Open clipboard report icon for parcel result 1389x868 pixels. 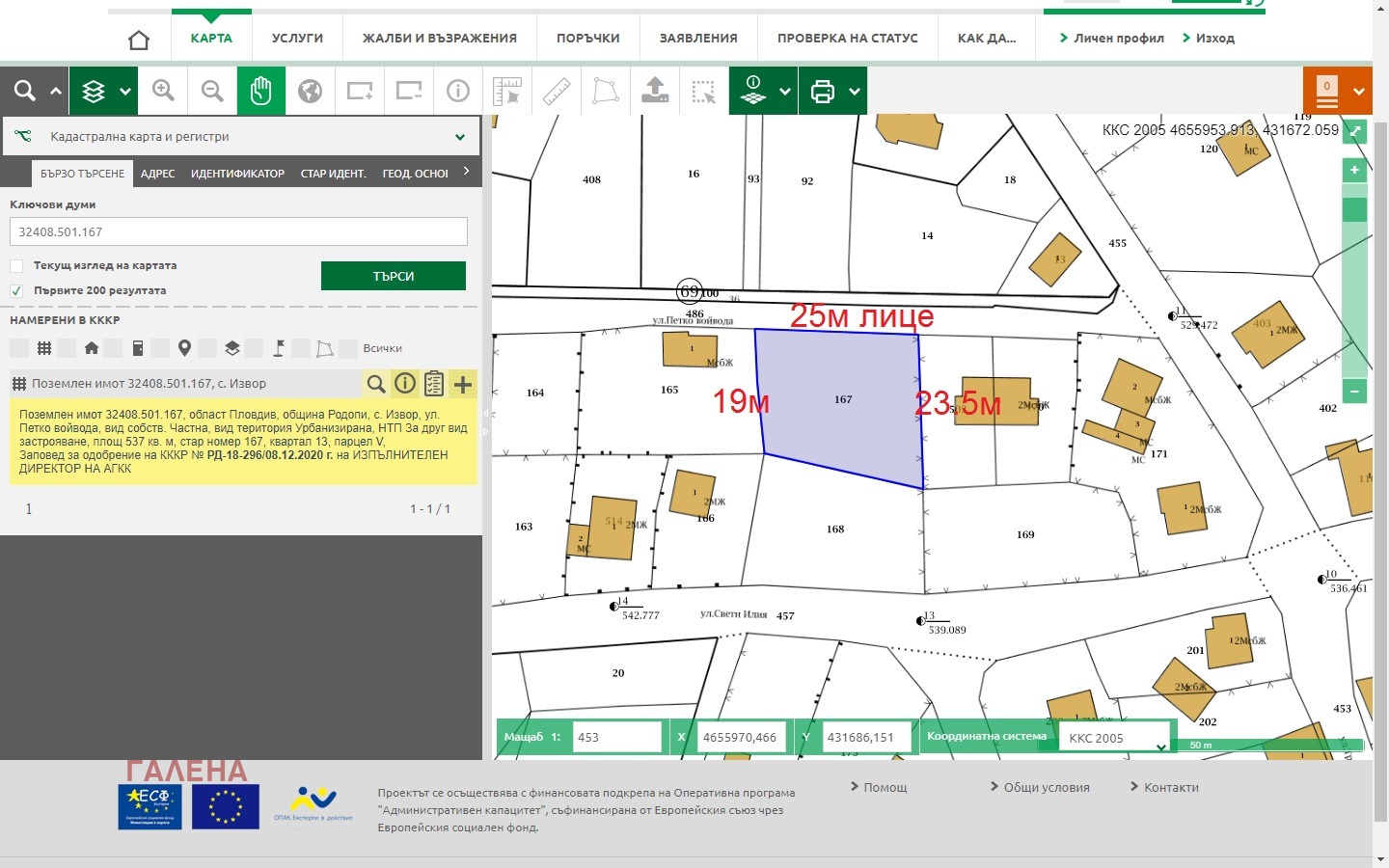click(x=434, y=384)
